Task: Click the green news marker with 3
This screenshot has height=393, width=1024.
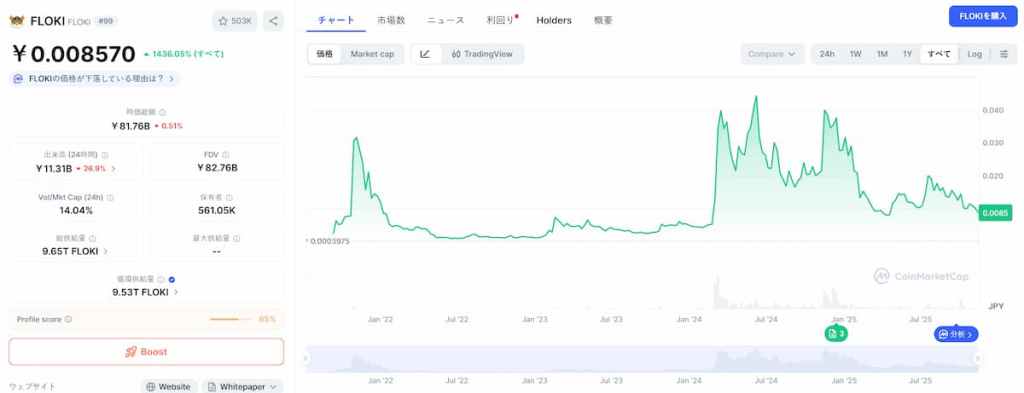Action: (836, 334)
